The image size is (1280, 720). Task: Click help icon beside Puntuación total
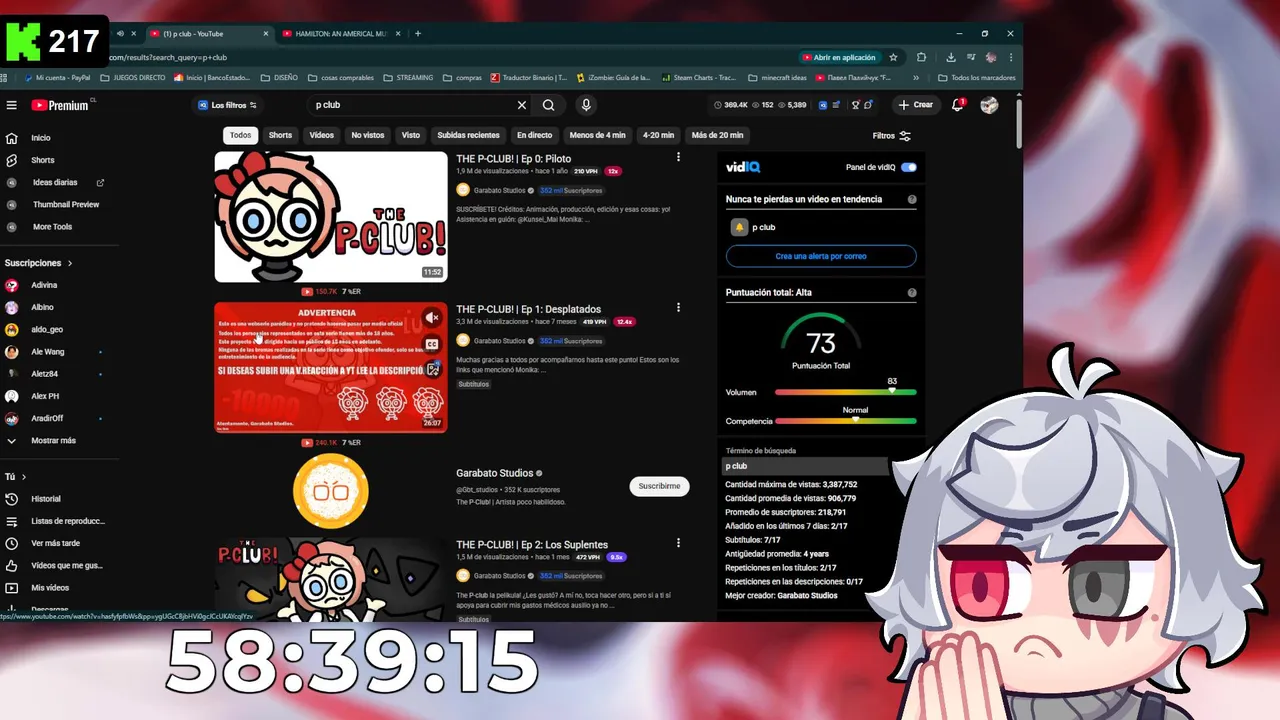coord(912,293)
